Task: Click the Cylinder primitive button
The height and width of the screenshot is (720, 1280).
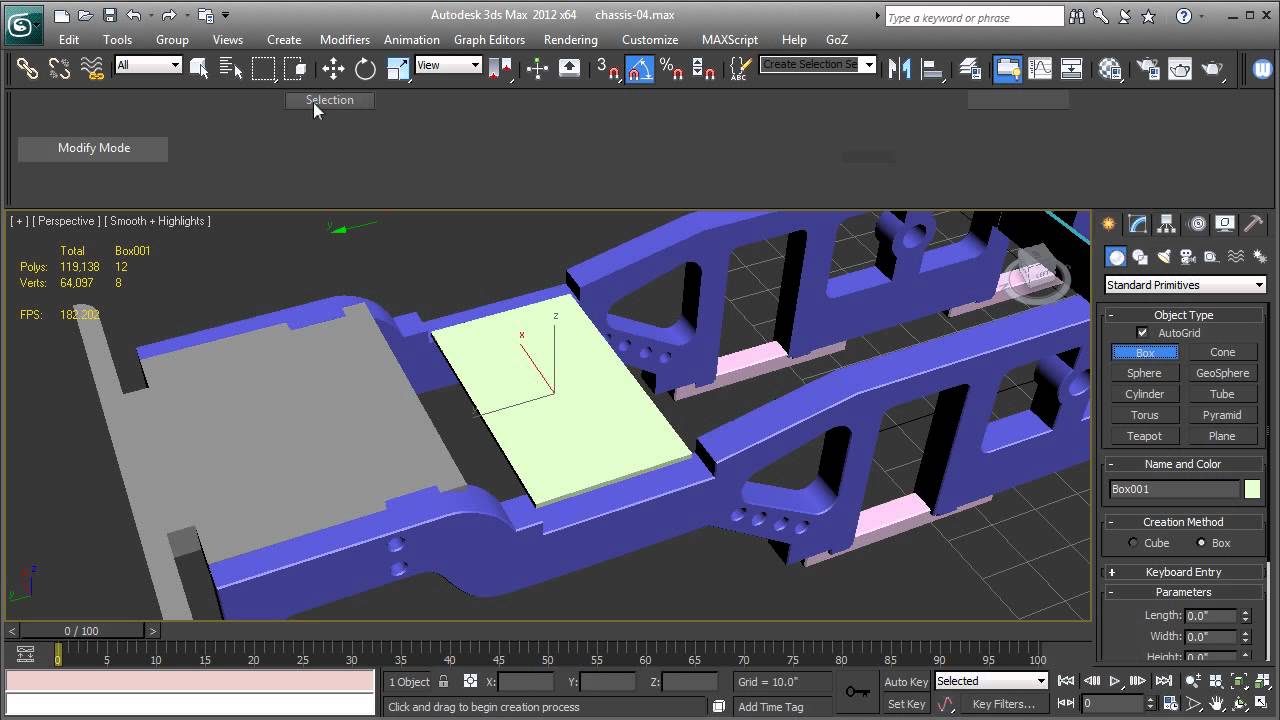Action: point(1145,394)
